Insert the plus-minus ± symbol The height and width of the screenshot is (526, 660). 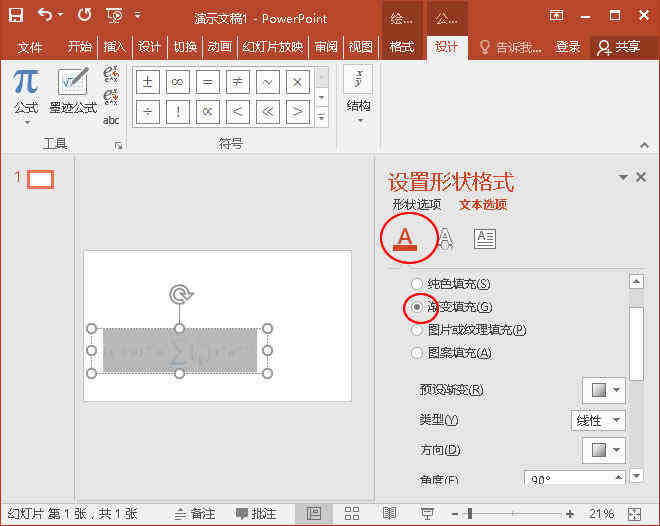(x=148, y=82)
